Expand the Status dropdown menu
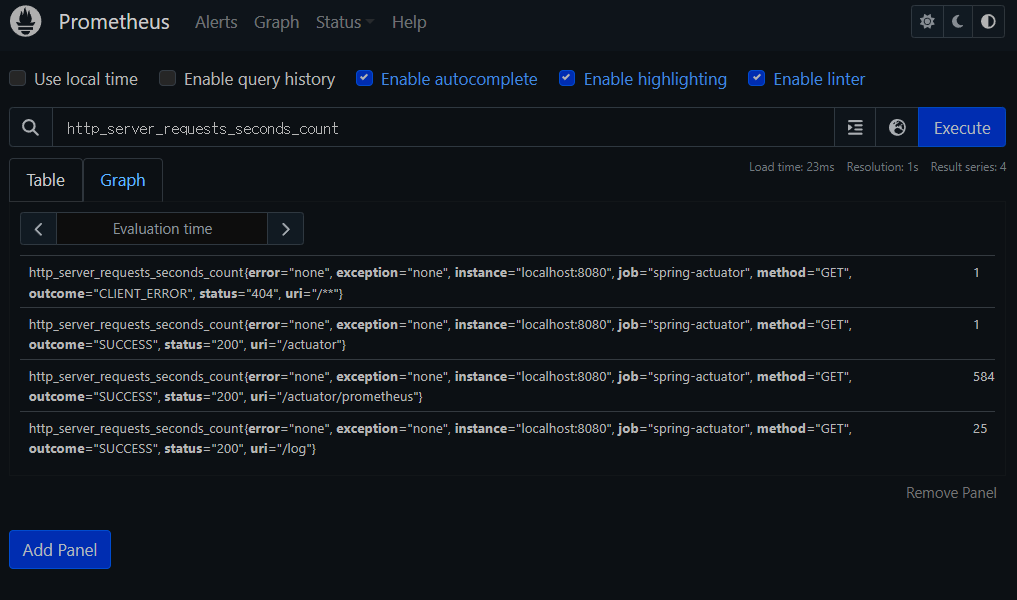This screenshot has height=600, width=1017. (x=344, y=22)
